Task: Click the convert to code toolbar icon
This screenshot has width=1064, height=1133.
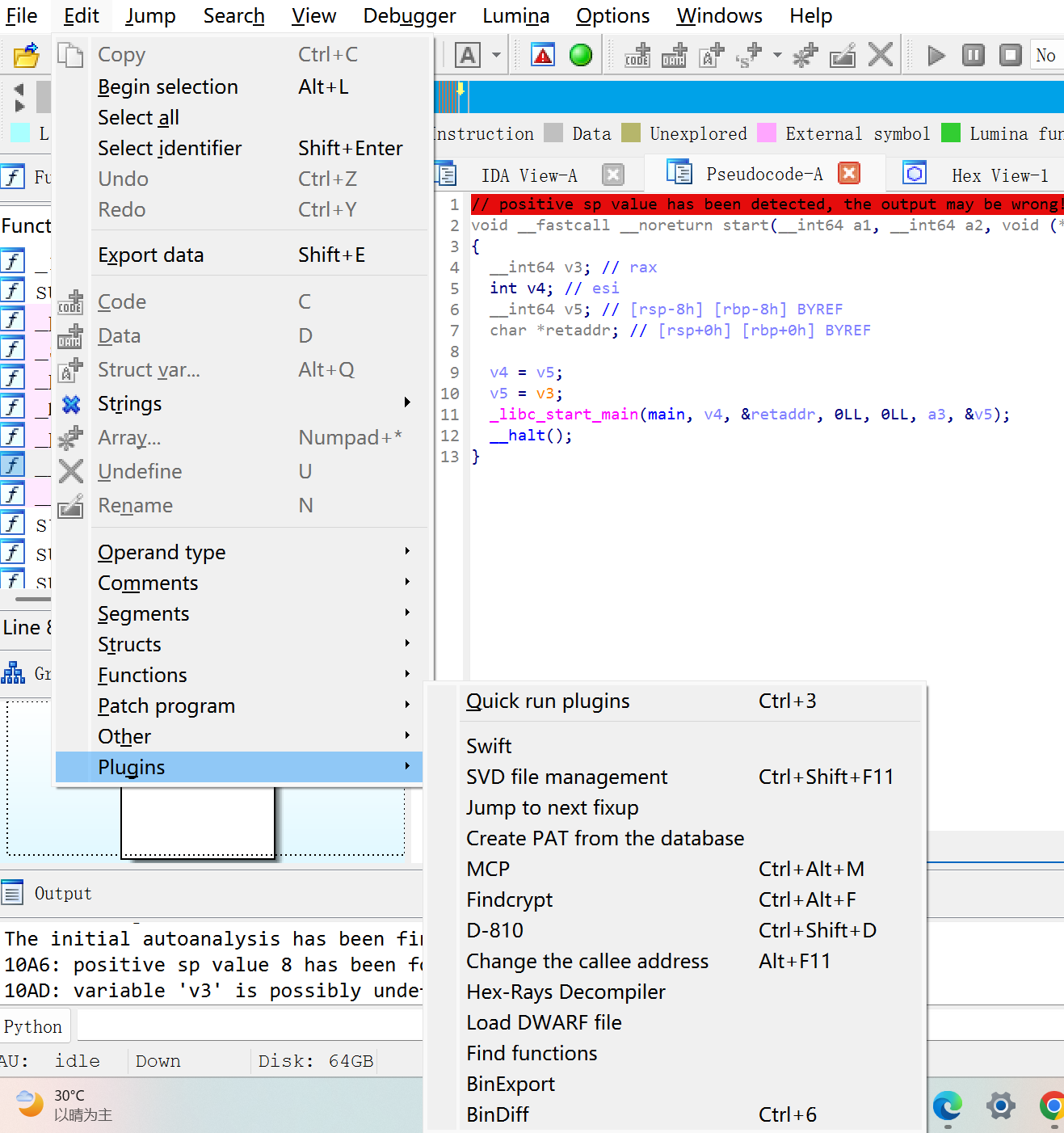Action: pos(637,55)
